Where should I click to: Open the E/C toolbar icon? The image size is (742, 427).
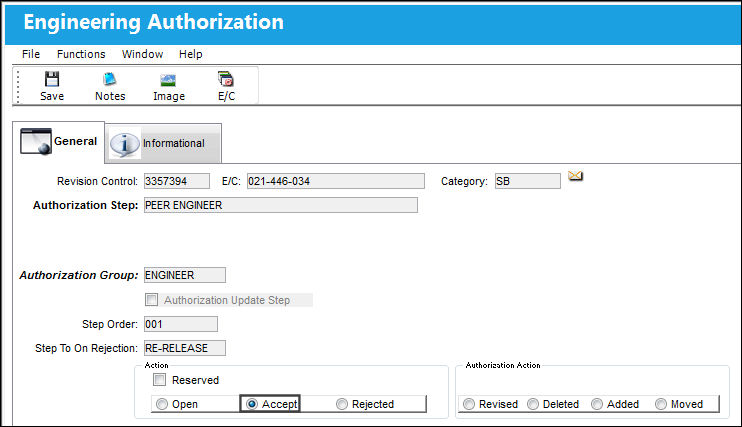click(226, 86)
